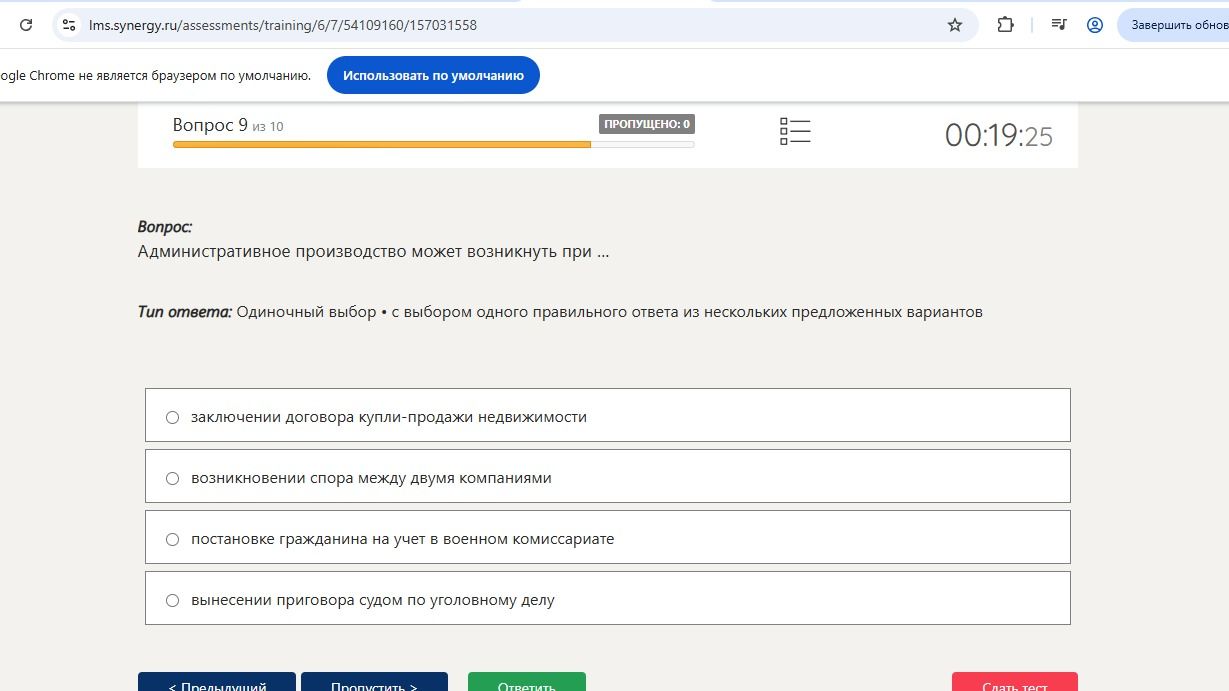This screenshot has height=691, width=1229.
Task: Open the Chrome profile avatar icon
Action: [1095, 25]
